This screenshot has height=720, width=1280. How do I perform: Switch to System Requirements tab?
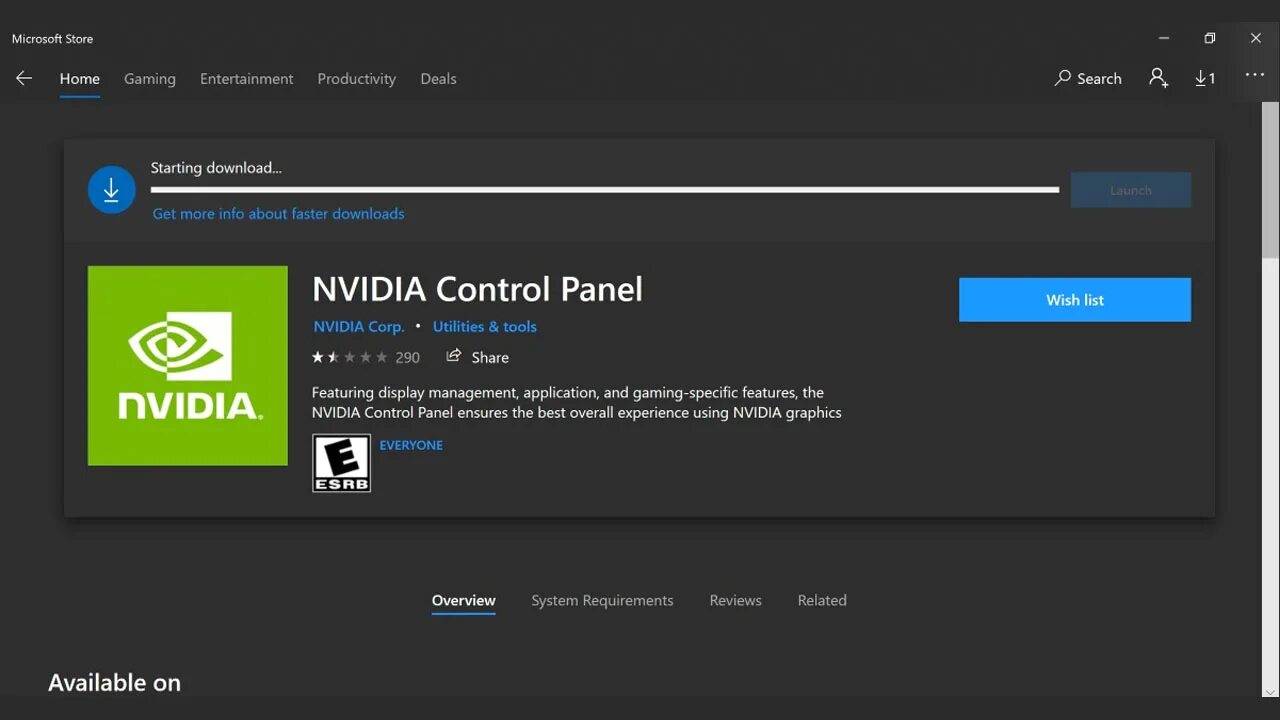(x=602, y=601)
